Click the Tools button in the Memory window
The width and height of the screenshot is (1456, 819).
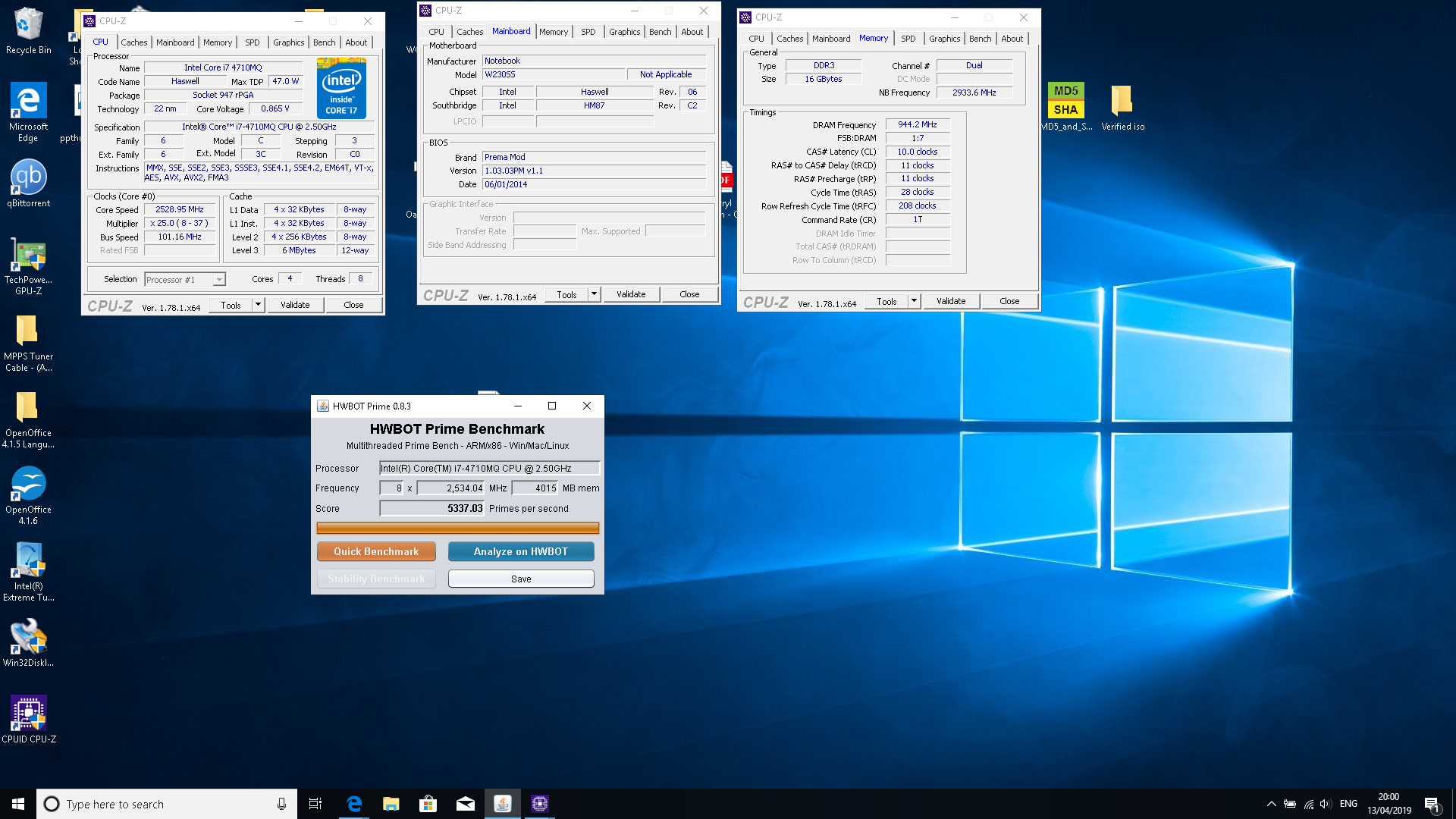coord(886,301)
